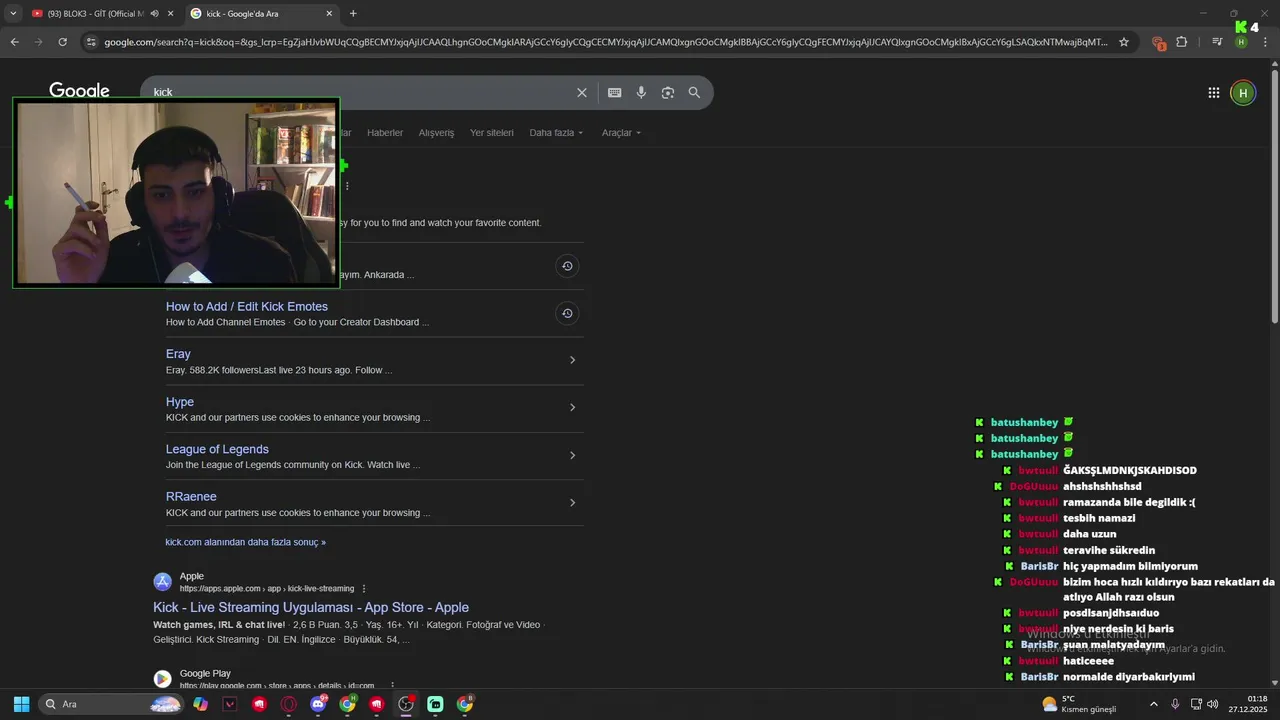The width and height of the screenshot is (1280, 720).
Task: Open a new browser tab
Action: [353, 14]
